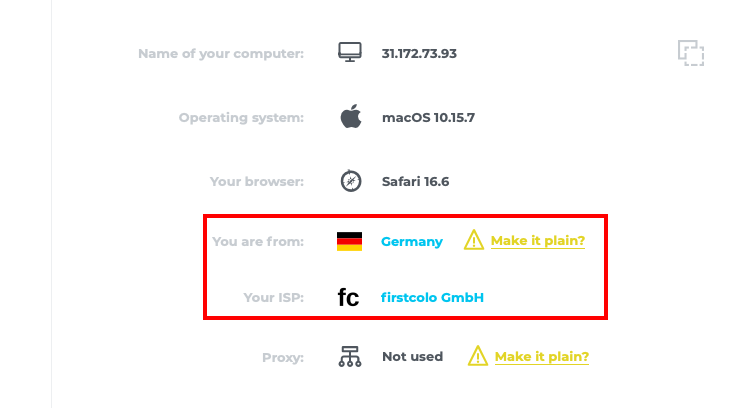Click the Apple logo operating system icon
The image size is (746, 408).
[x=351, y=117]
